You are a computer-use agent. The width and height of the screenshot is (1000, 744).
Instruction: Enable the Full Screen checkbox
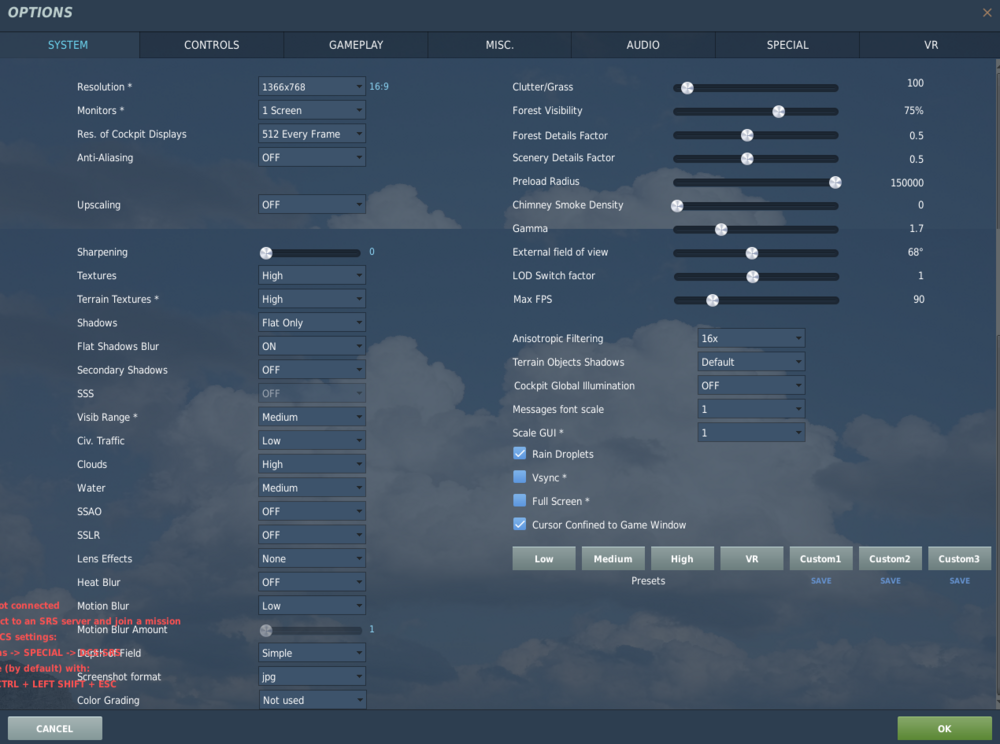tap(520, 500)
